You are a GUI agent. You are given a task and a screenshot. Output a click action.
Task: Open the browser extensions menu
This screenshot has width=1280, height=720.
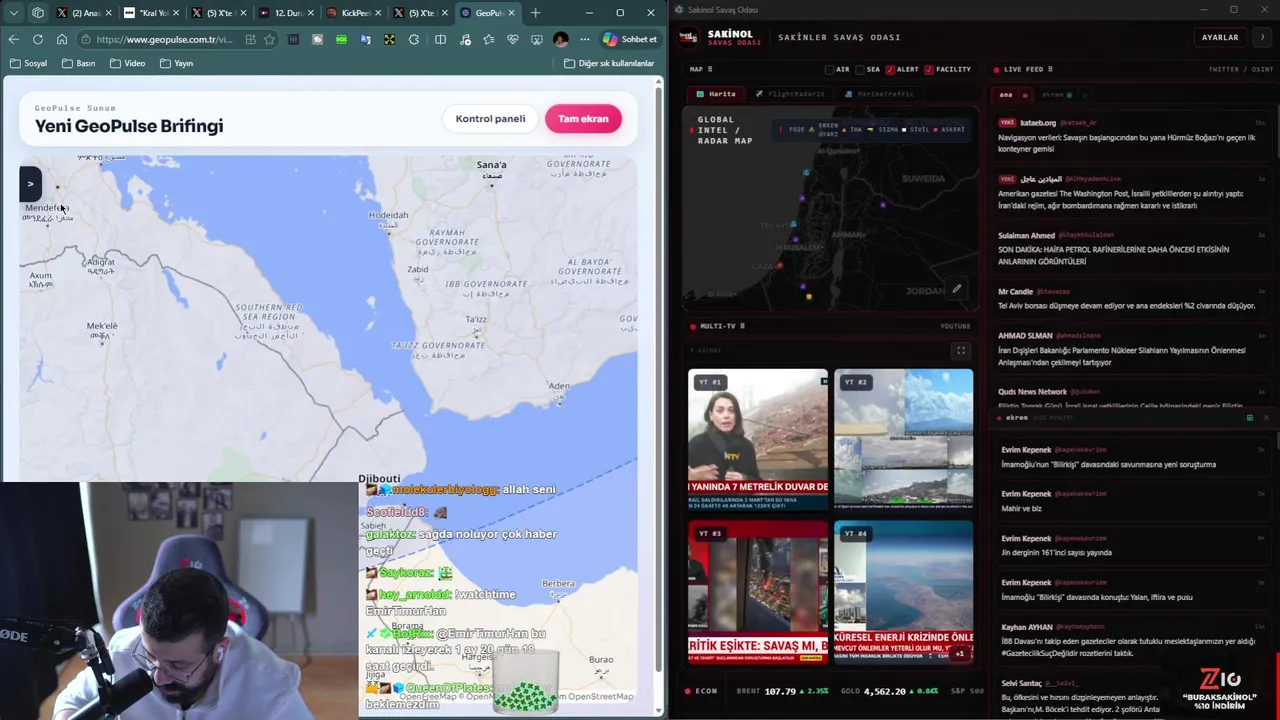[x=414, y=39]
